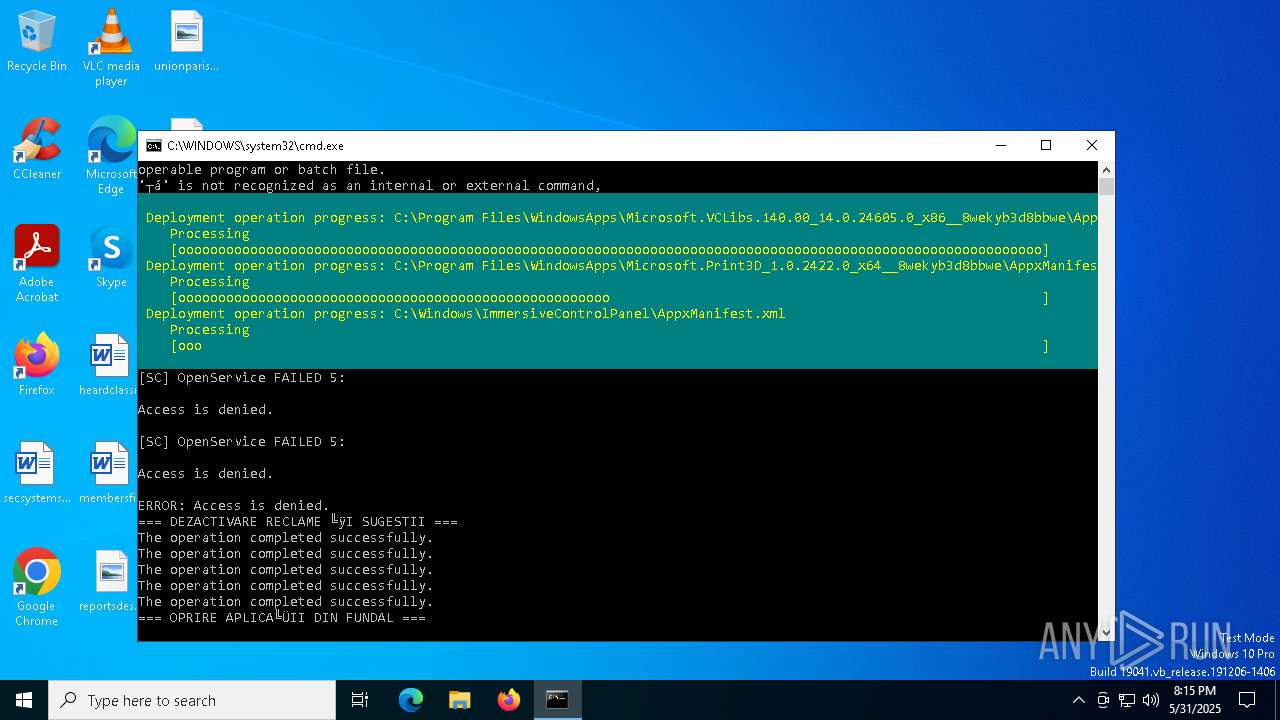The height and width of the screenshot is (720, 1280).
Task: Click the C:\WINDOWS\system32\cmd.exe title text
Action: (255, 146)
